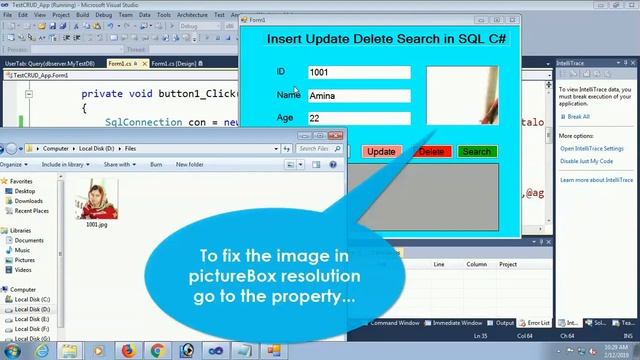Click the Open IntelliTrace Settings link

[x=591, y=149]
